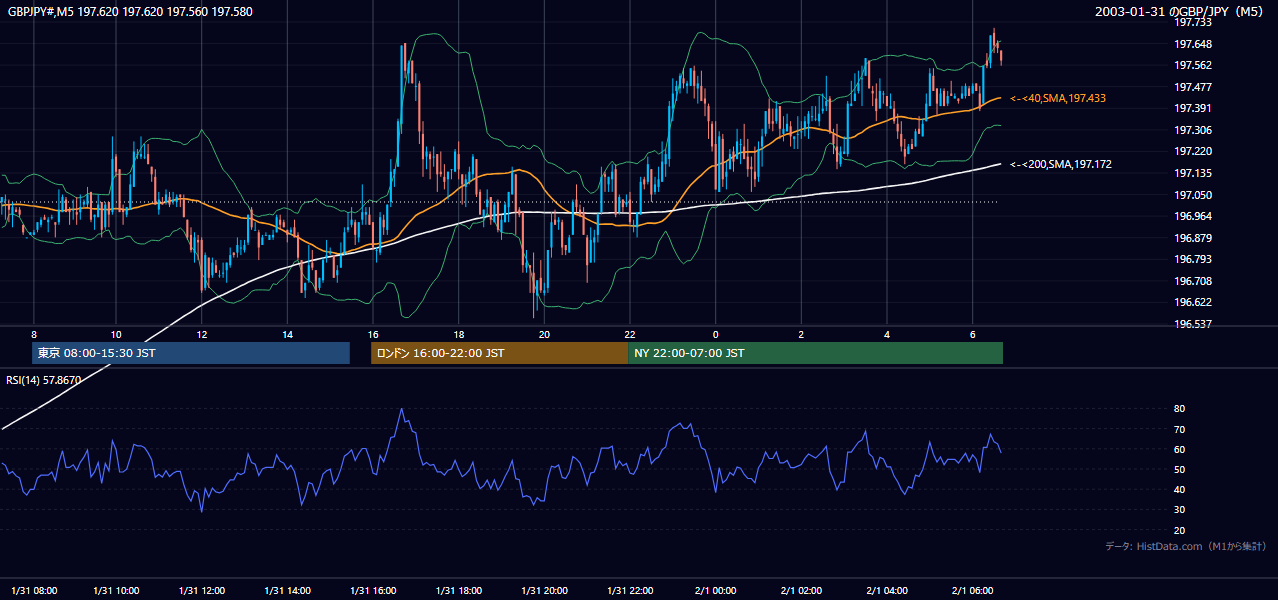Click price scale value 196.964
The image size is (1278, 600).
pos(1193,216)
